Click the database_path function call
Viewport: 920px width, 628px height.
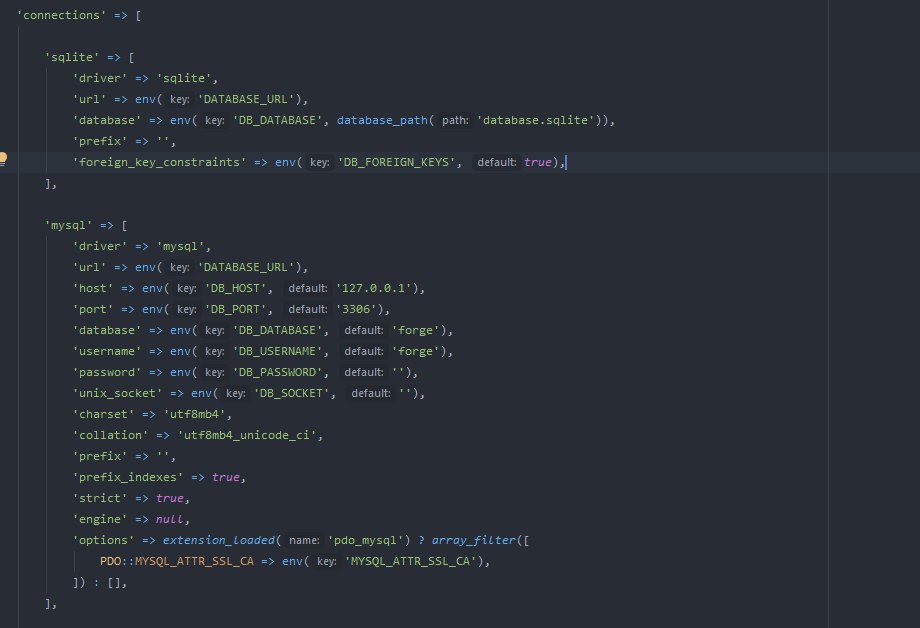point(382,120)
